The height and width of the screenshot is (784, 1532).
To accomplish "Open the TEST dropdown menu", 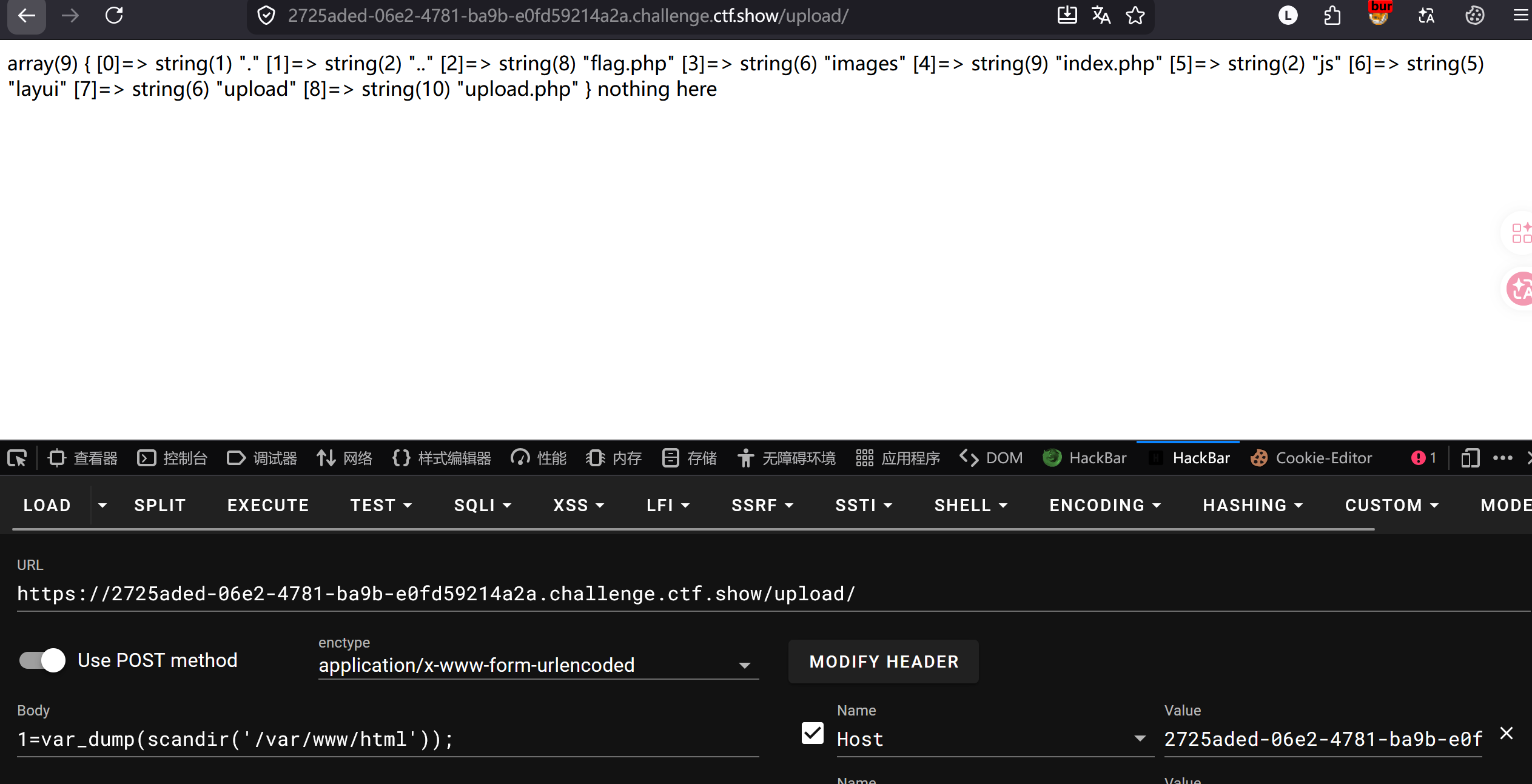I will coord(381,505).
